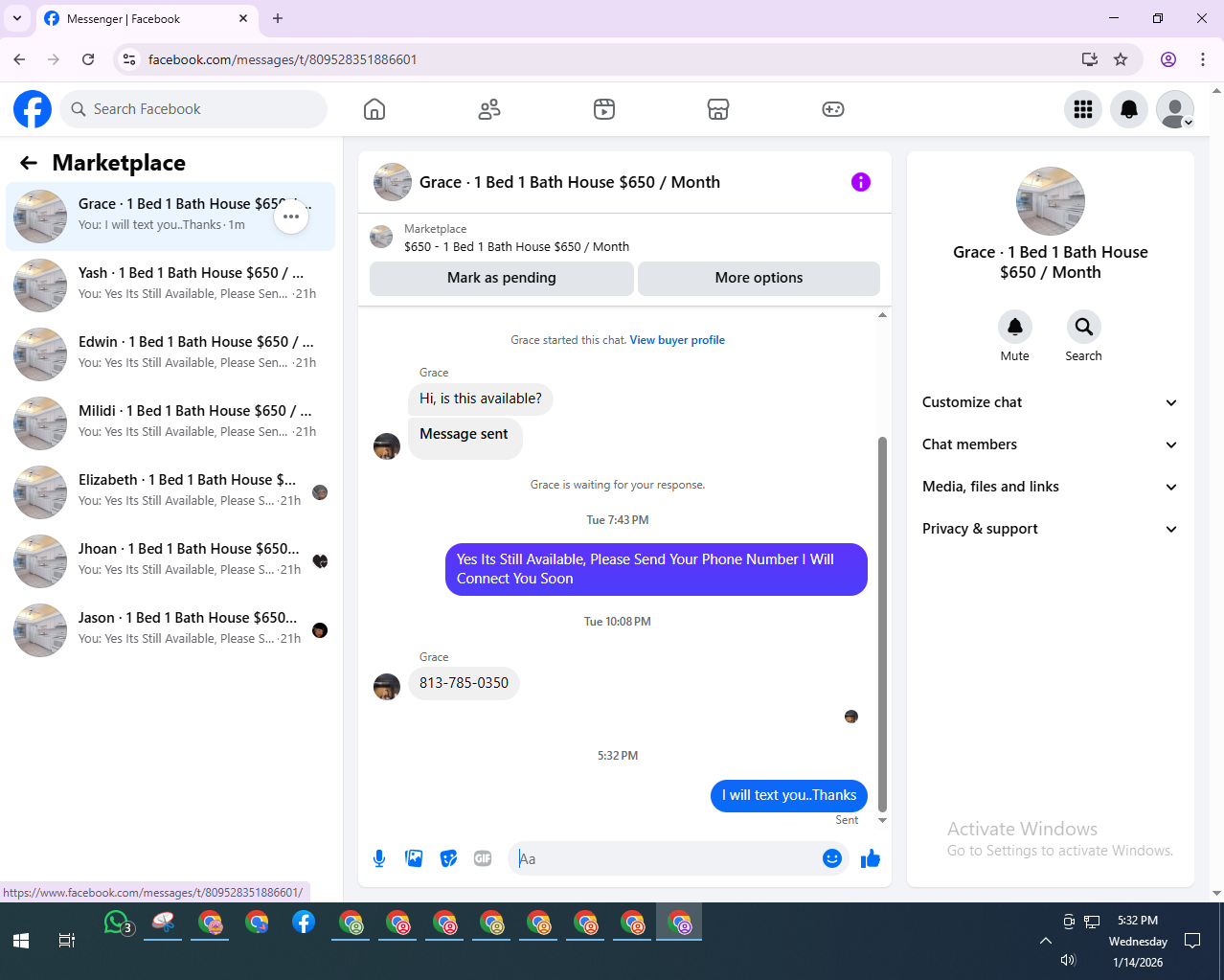View site information icon in address bar
The height and width of the screenshot is (980, 1224).
129,59
